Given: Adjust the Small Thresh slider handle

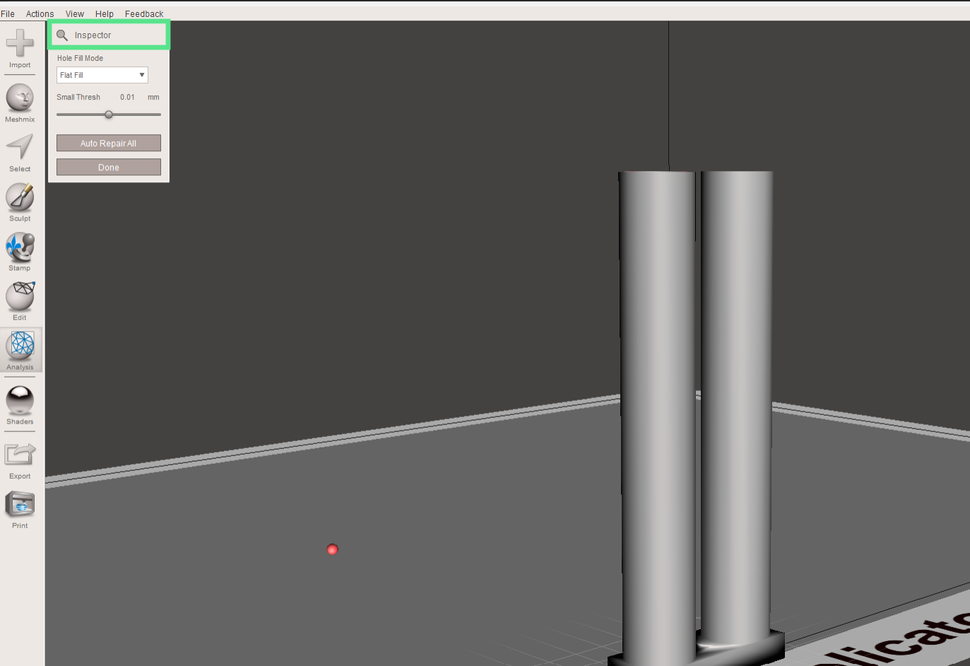Looking at the screenshot, I should [109, 114].
